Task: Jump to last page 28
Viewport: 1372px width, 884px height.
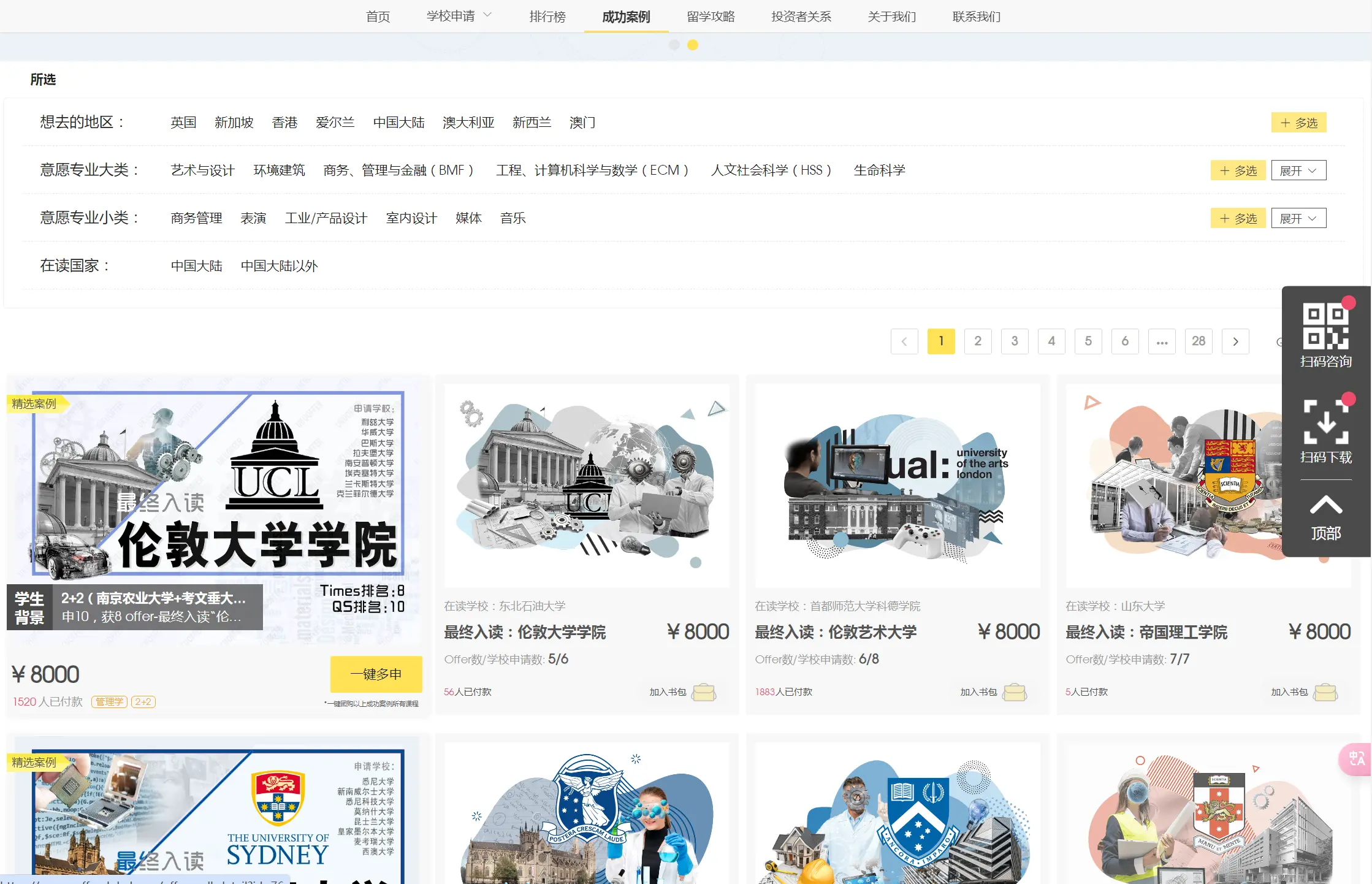Action: pyautogui.click(x=1199, y=341)
